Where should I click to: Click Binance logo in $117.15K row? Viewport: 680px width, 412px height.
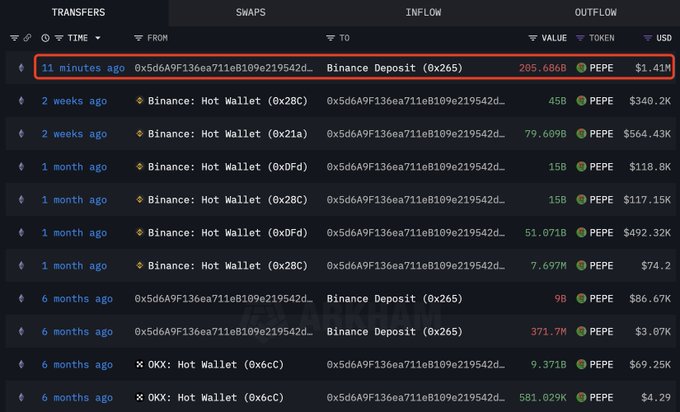tap(139, 199)
